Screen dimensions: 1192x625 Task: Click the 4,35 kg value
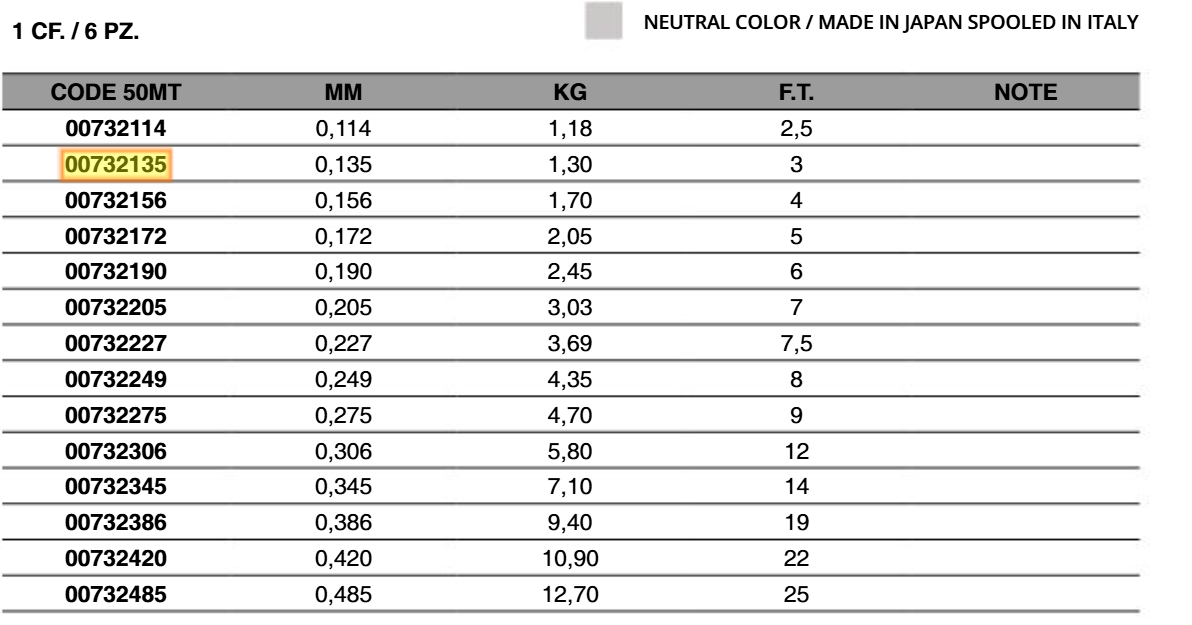point(569,379)
